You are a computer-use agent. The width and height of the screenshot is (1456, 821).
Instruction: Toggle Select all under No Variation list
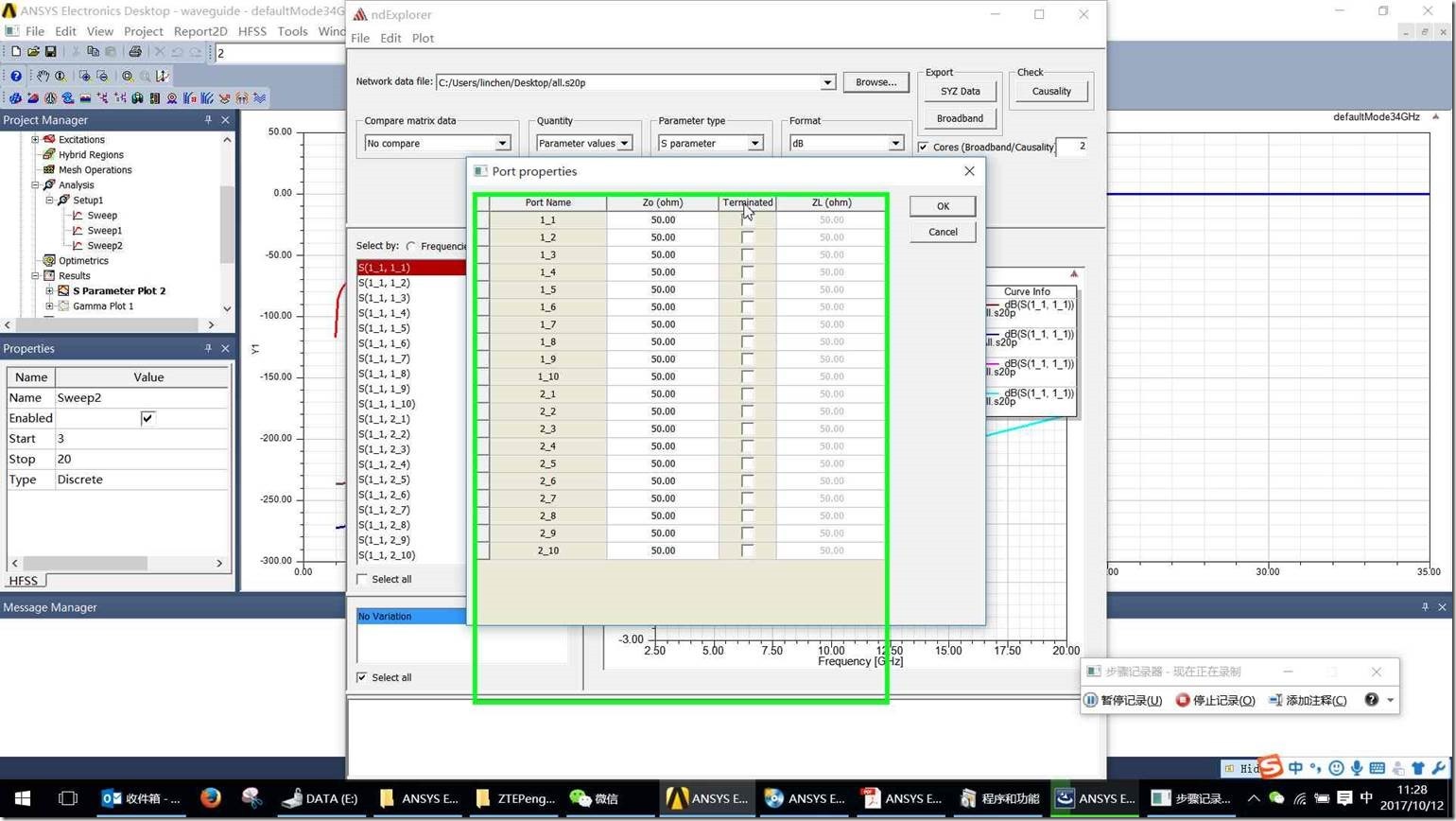362,677
